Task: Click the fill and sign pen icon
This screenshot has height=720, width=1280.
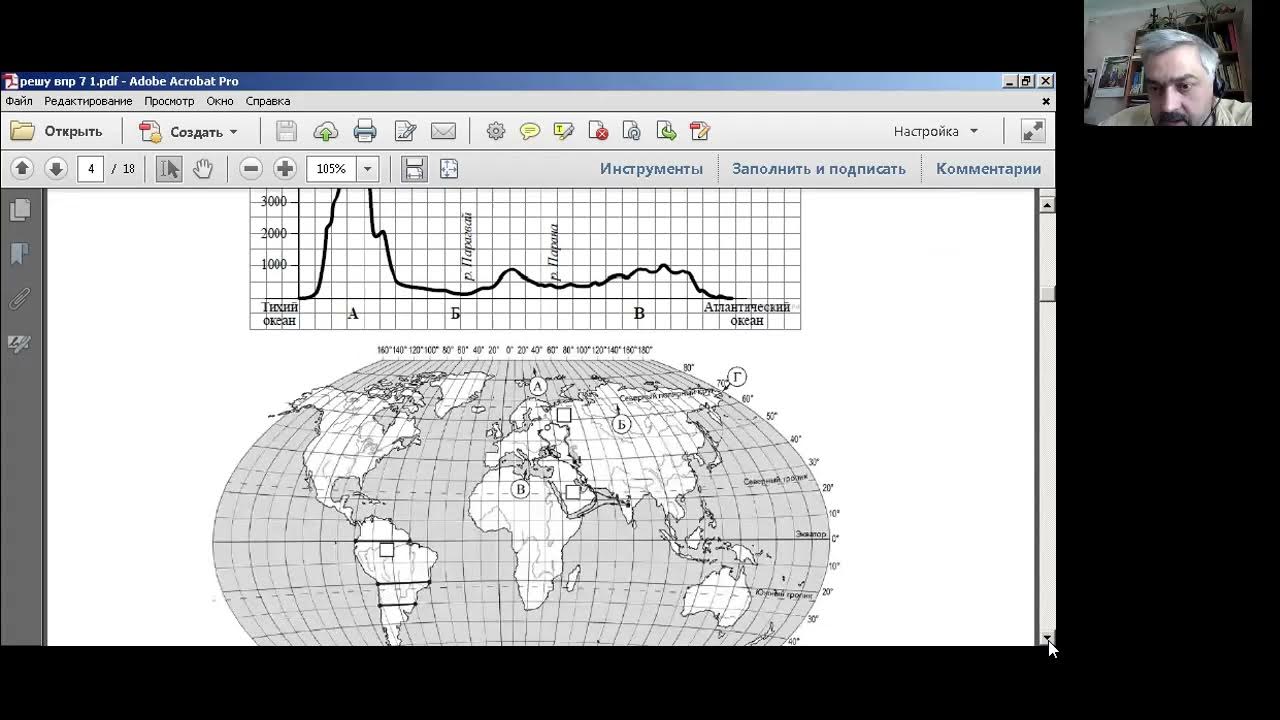Action: (x=700, y=131)
